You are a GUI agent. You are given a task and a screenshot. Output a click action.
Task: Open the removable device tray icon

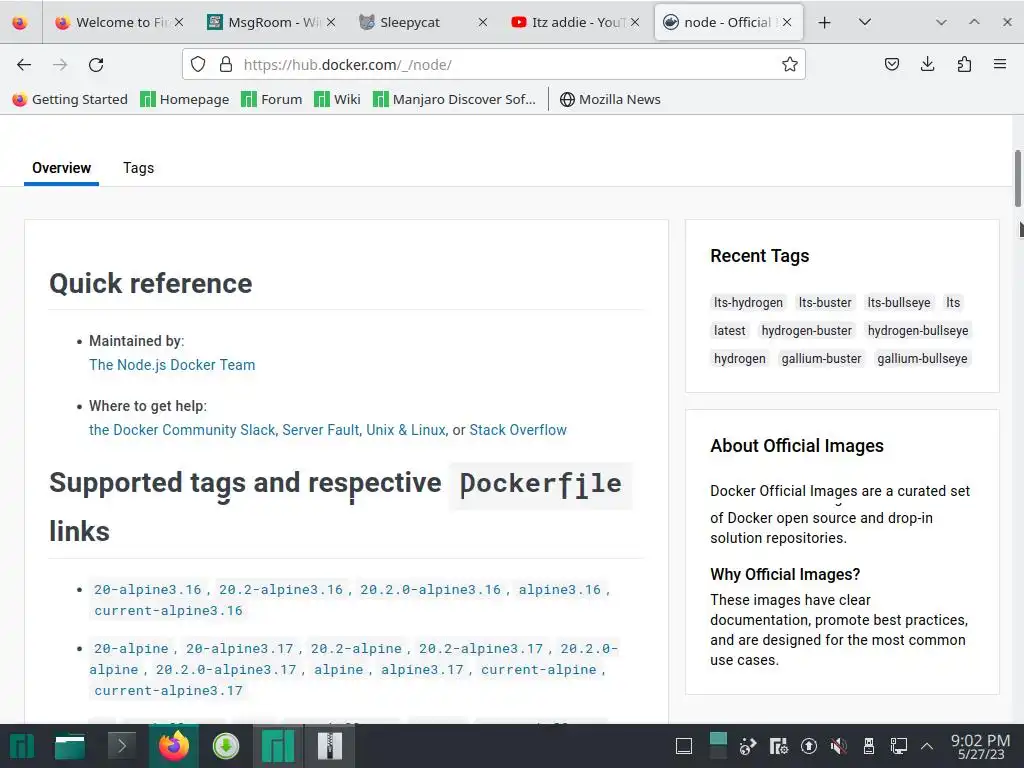(x=869, y=746)
